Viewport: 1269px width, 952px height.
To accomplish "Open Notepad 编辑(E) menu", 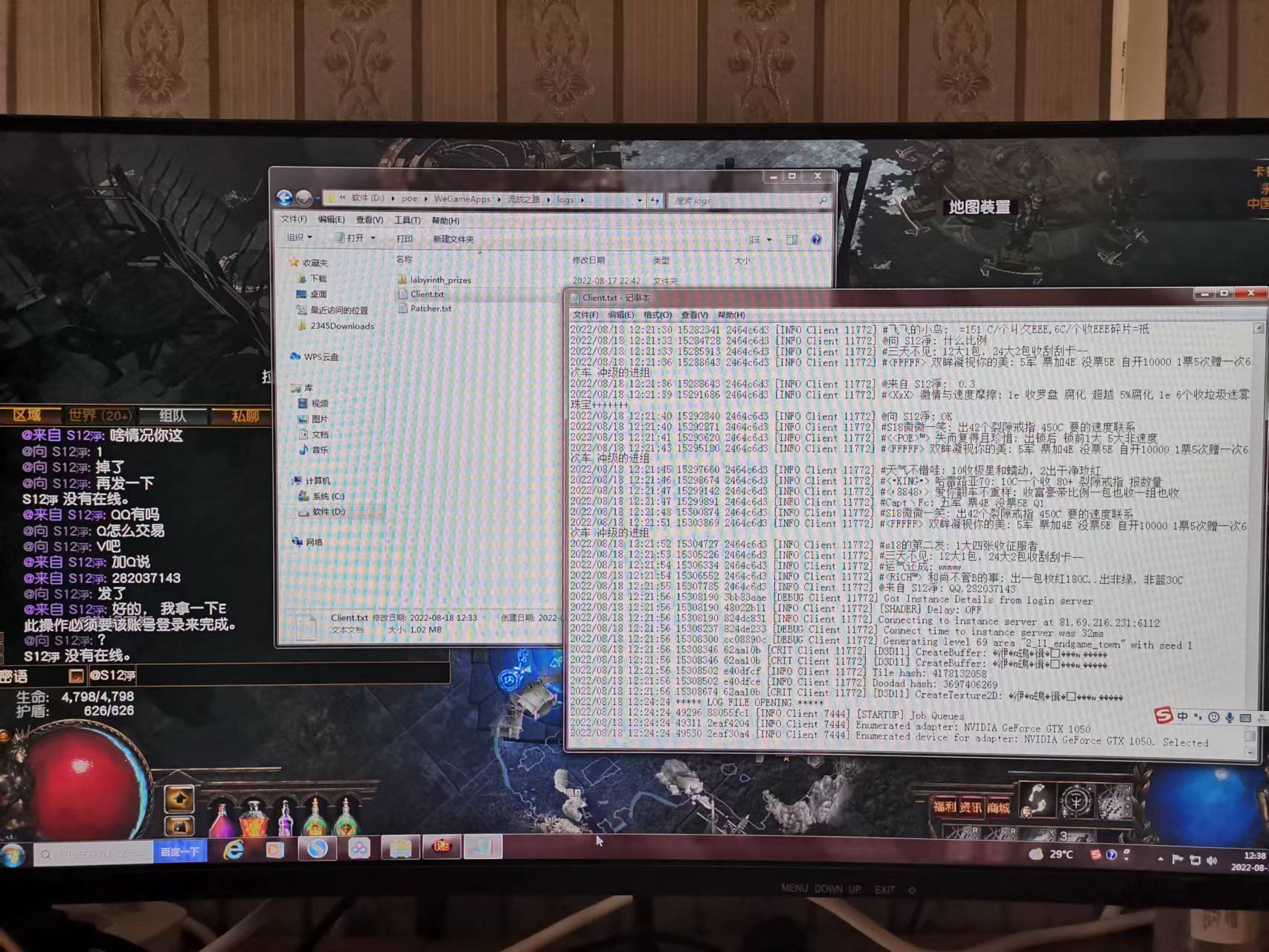I will [x=620, y=315].
